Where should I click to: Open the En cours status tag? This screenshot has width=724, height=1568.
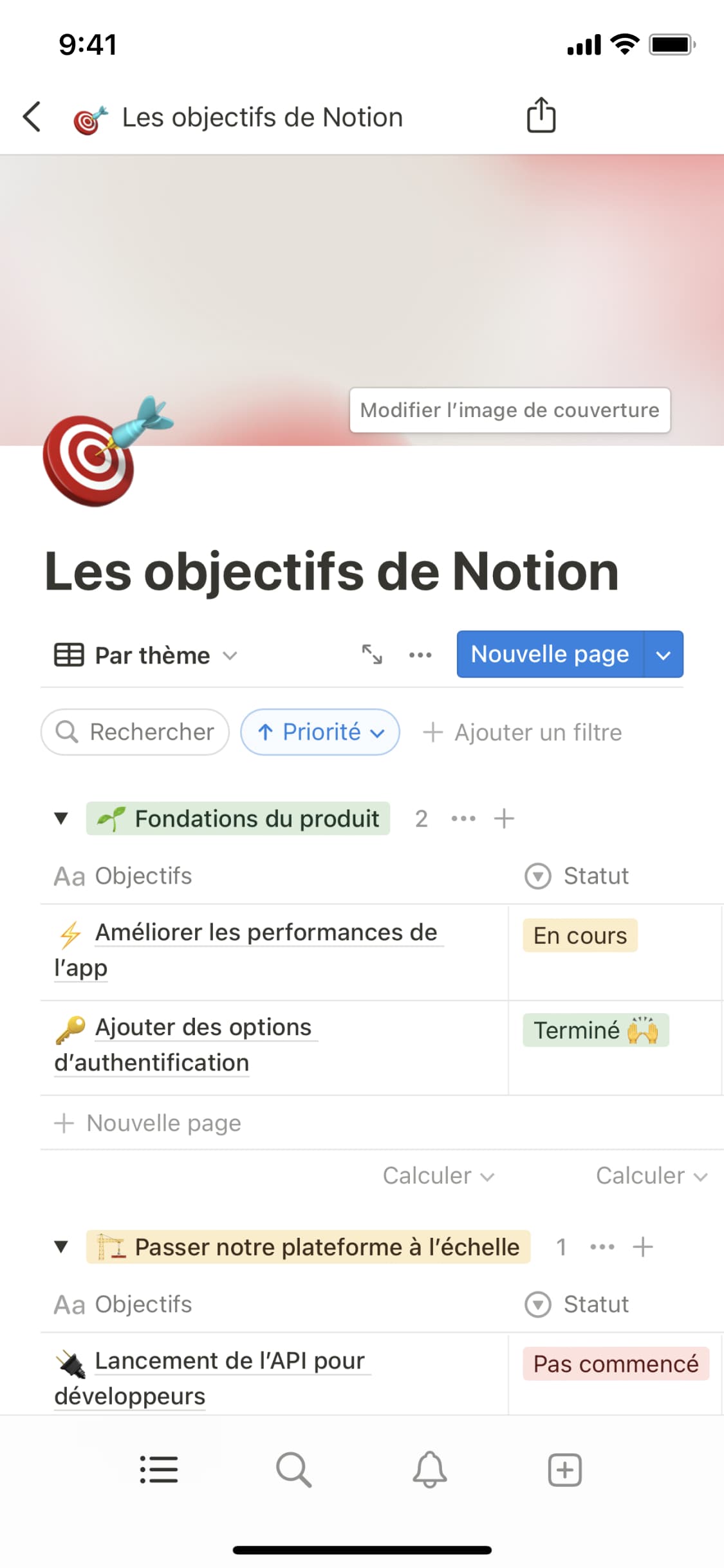(x=580, y=935)
